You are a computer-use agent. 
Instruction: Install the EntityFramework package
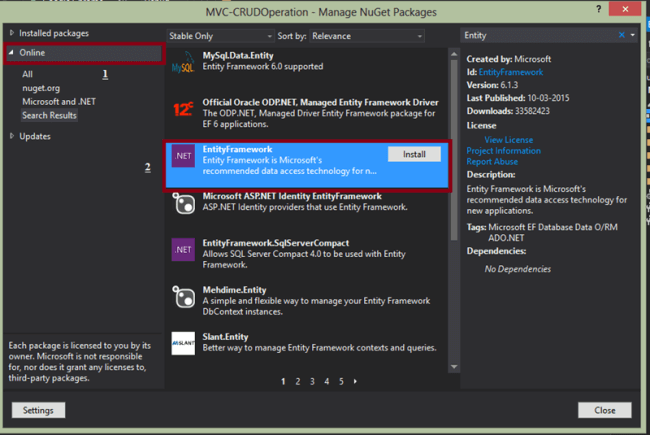pos(414,154)
